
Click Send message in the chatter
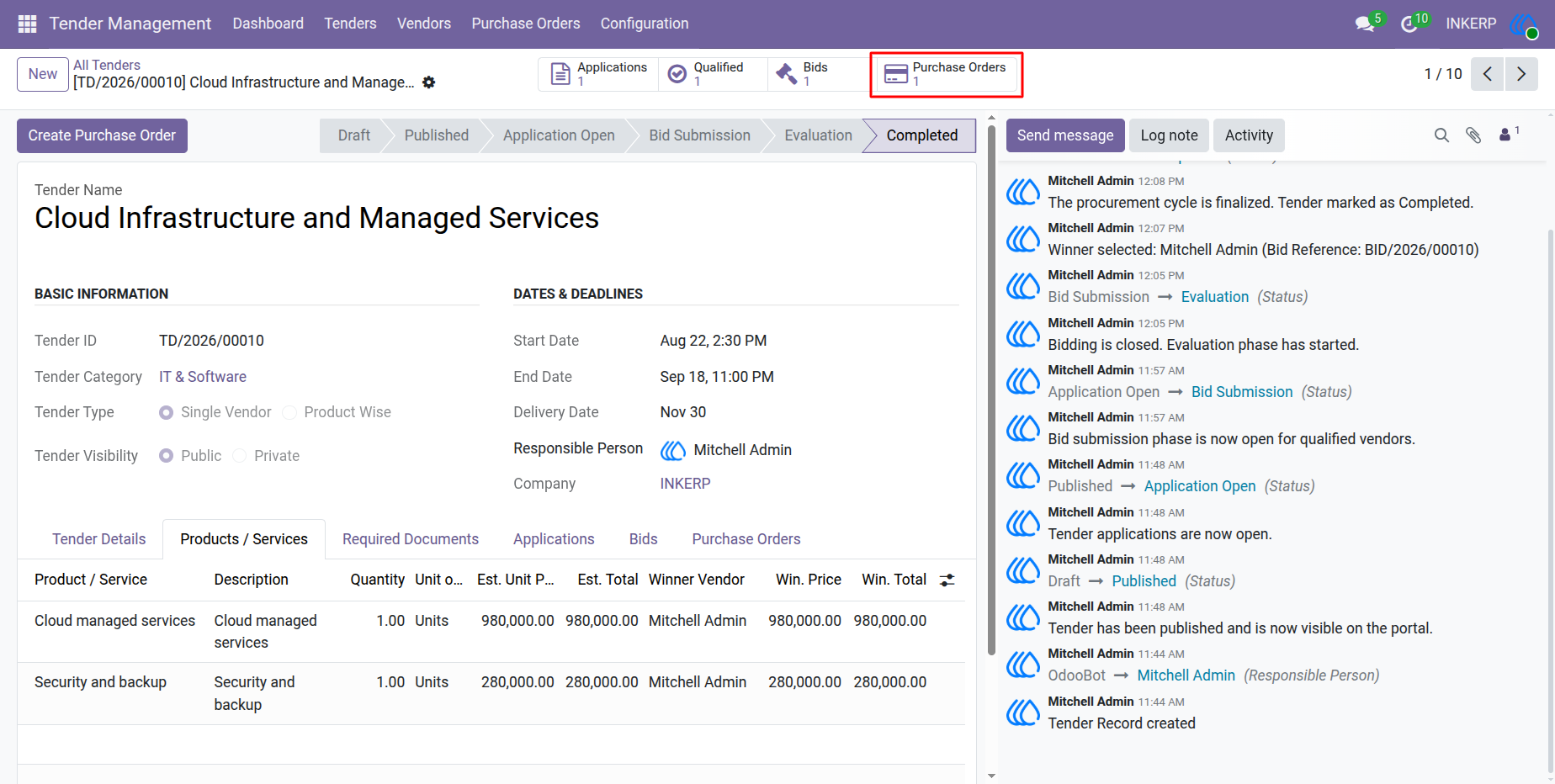point(1065,135)
